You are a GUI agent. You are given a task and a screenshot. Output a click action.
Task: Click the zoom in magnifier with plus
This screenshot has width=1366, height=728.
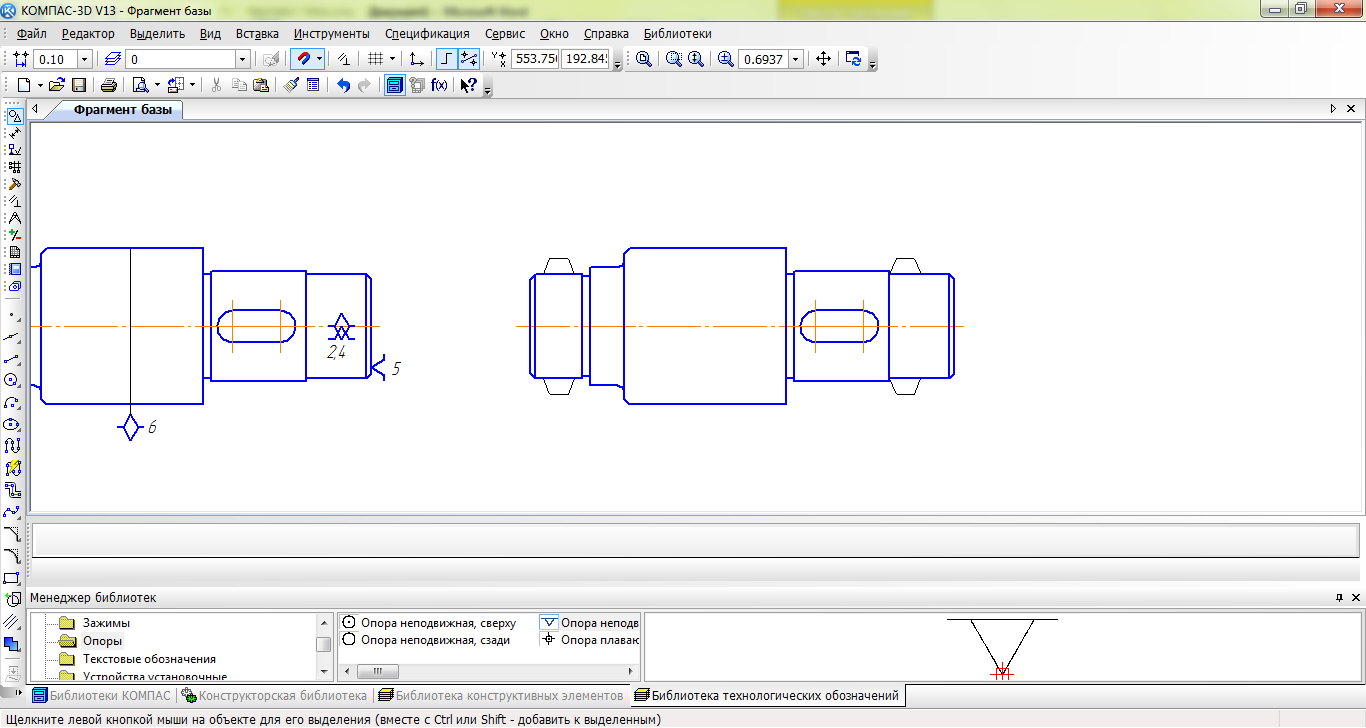pos(725,59)
